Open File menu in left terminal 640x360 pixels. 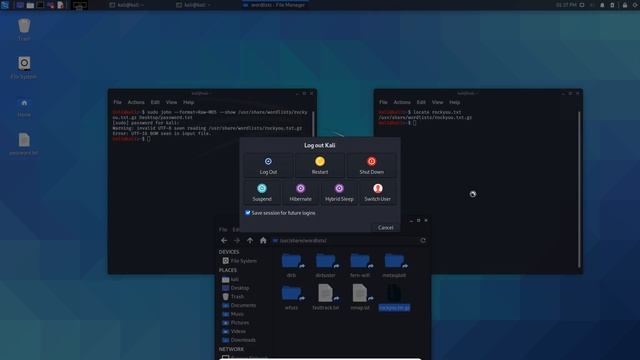[x=118, y=102]
